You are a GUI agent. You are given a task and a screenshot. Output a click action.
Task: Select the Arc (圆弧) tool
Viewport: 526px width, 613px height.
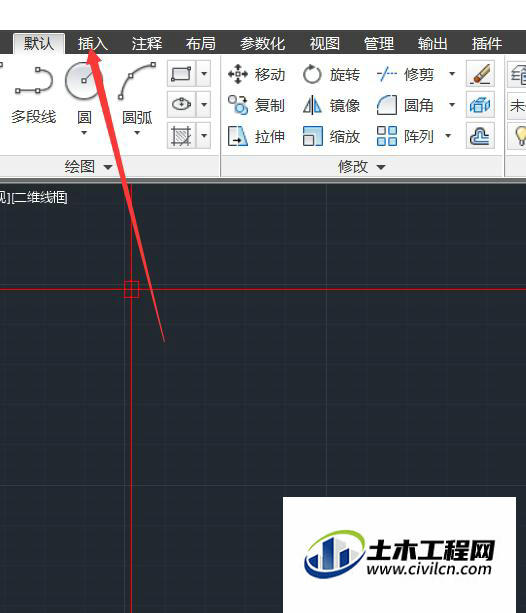[x=137, y=94]
